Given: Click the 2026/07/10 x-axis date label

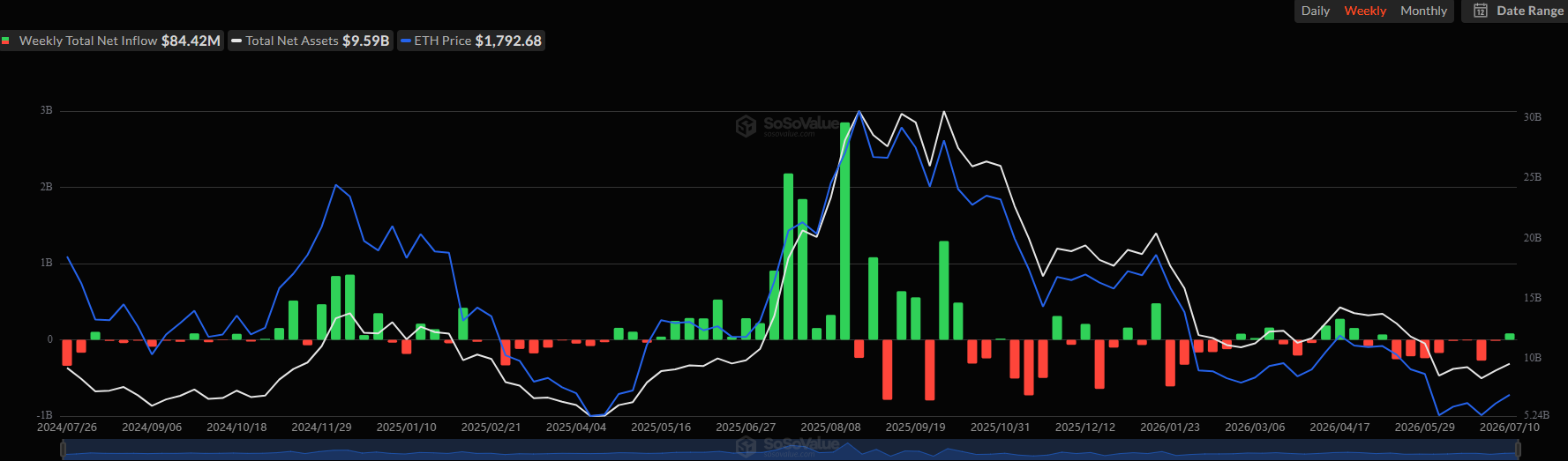Looking at the screenshot, I should (x=1509, y=427).
